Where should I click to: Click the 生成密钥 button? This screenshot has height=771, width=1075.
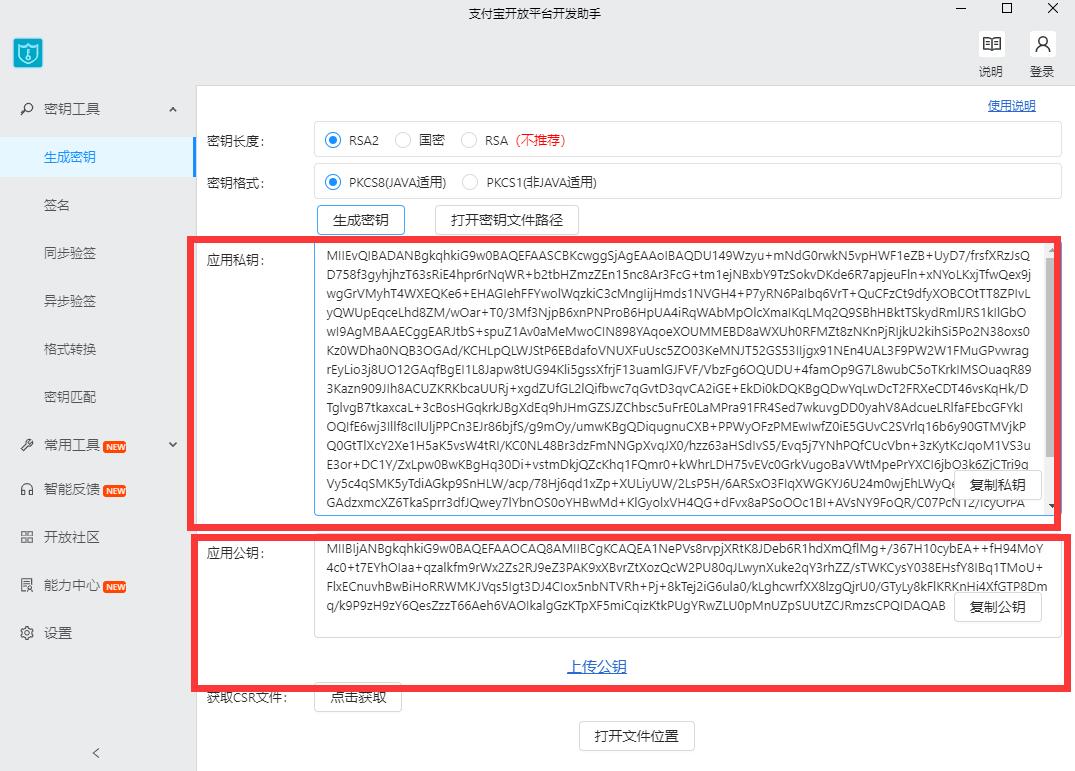pos(361,220)
